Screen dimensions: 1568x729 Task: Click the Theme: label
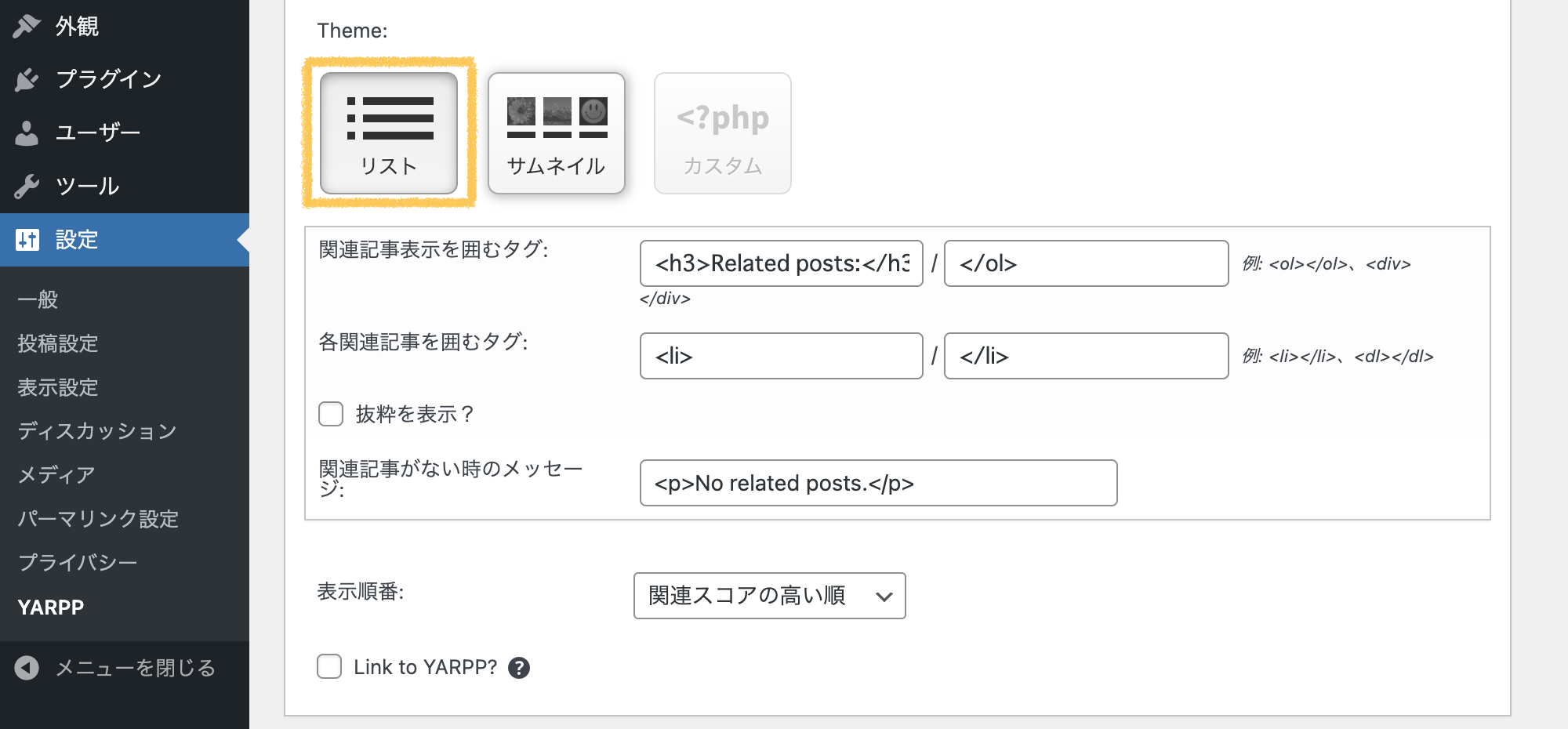352,31
